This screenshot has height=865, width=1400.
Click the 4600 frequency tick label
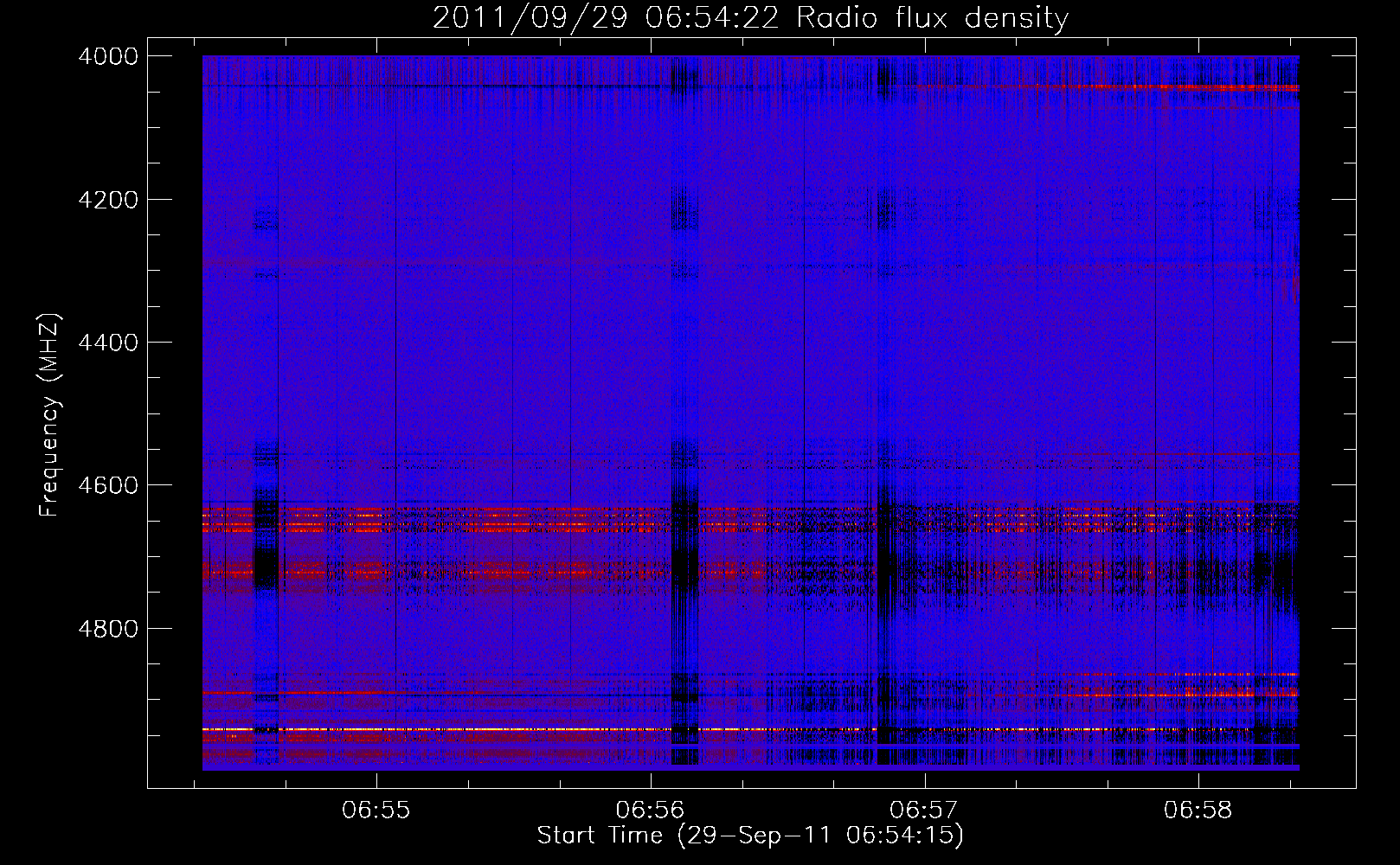(107, 485)
